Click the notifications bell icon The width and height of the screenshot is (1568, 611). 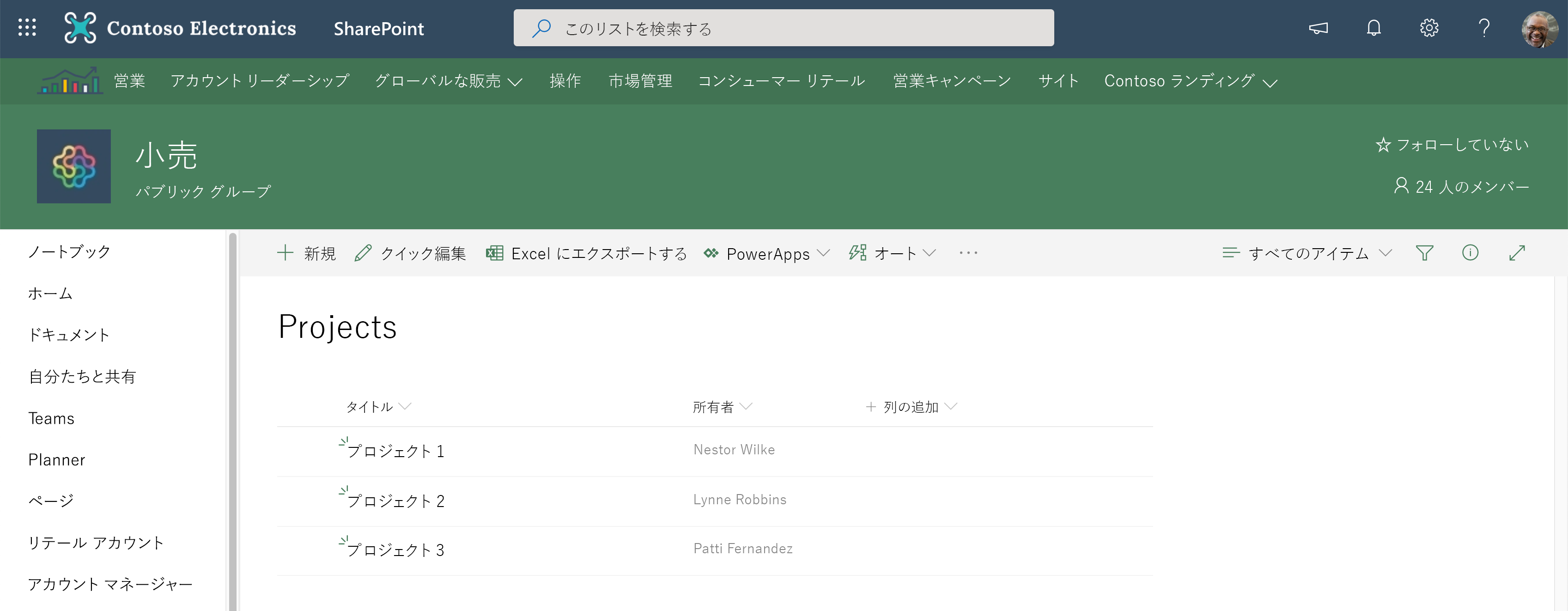(x=1374, y=28)
